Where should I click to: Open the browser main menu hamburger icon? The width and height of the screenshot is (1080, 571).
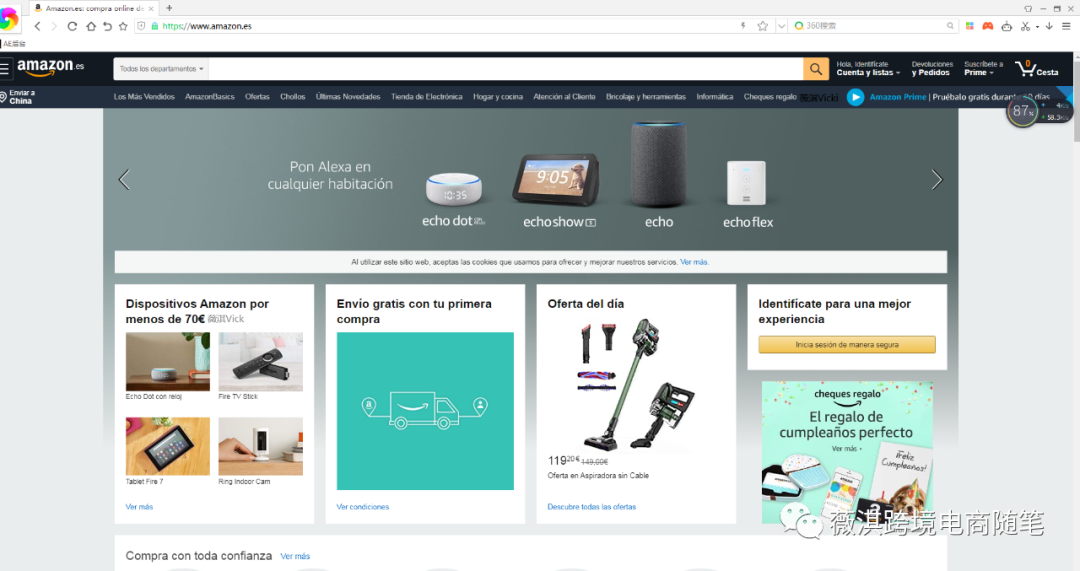pos(1066,25)
